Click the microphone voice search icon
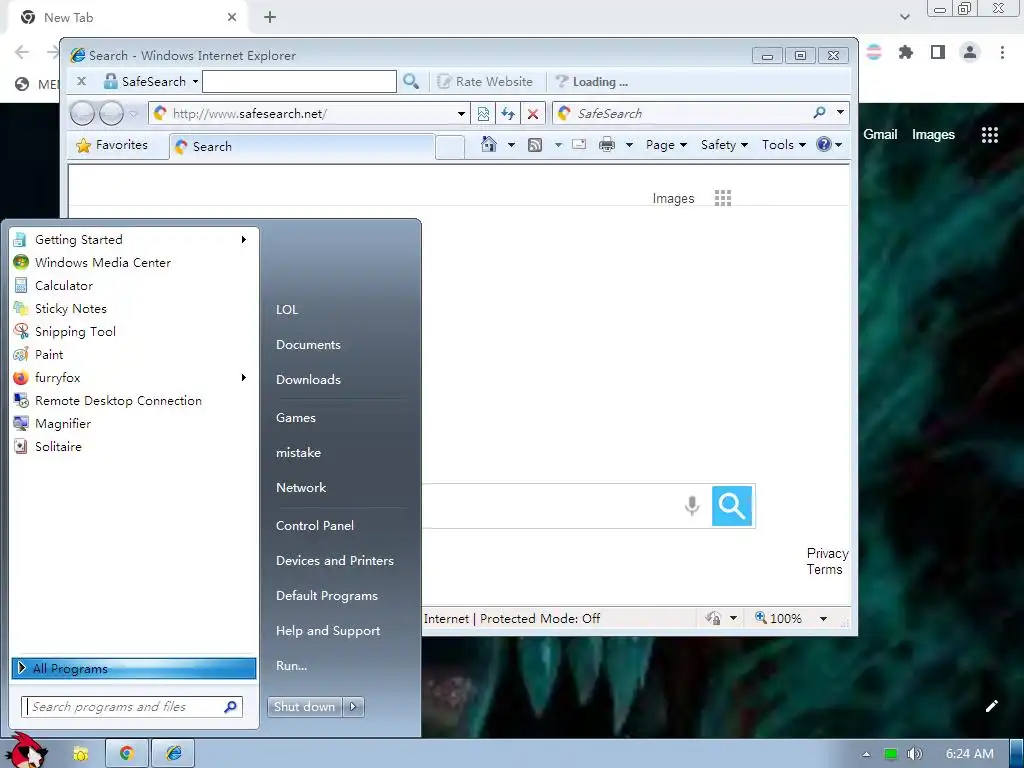This screenshot has width=1024, height=768. (x=692, y=505)
